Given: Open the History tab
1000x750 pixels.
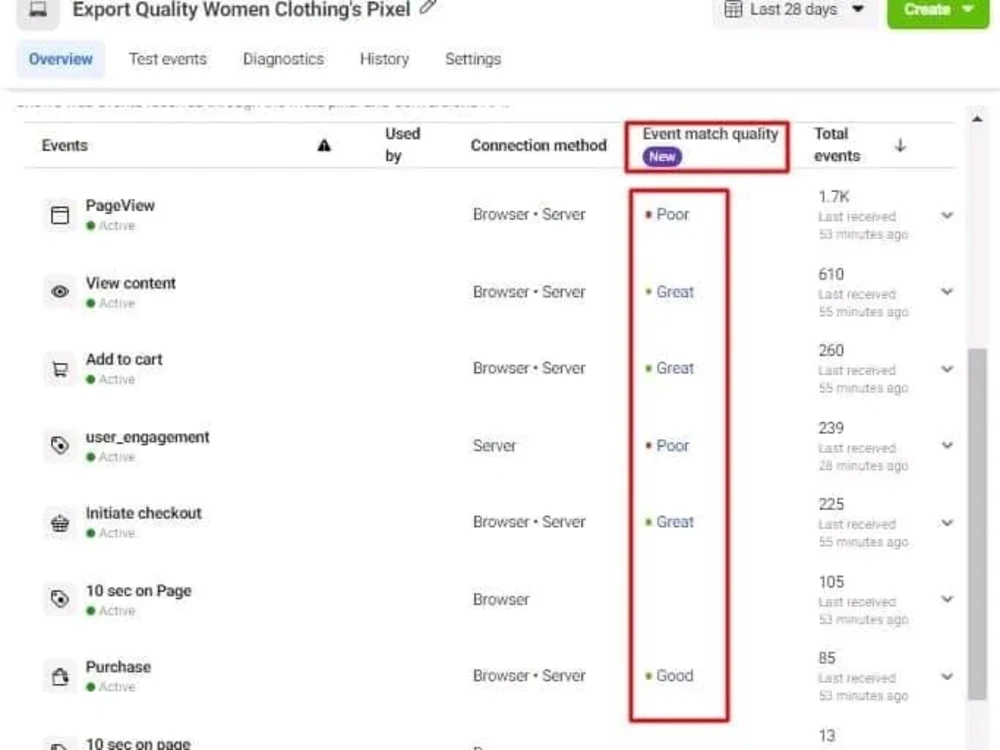Looking at the screenshot, I should (x=384, y=59).
